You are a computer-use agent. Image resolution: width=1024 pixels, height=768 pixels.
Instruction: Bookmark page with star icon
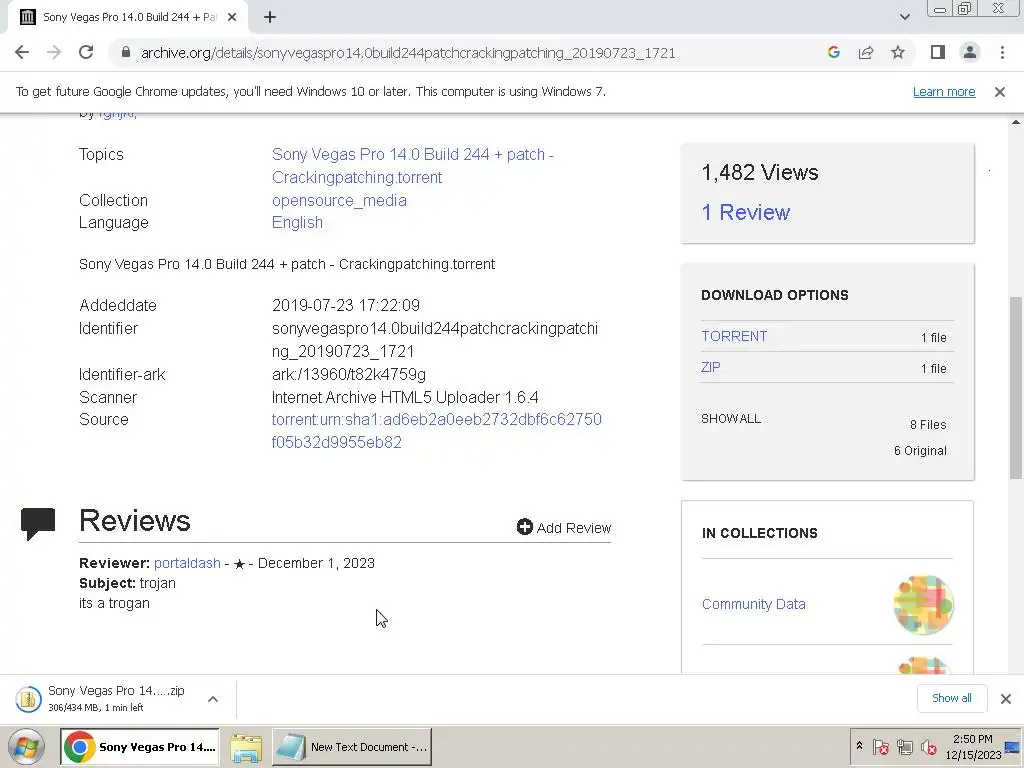(x=898, y=52)
